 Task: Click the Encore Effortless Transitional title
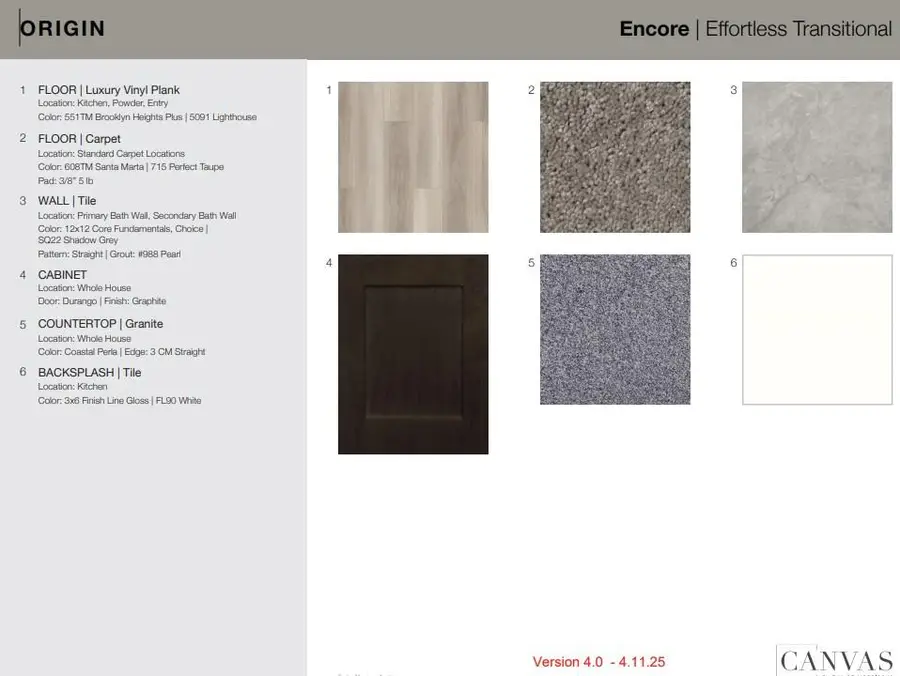(755, 29)
